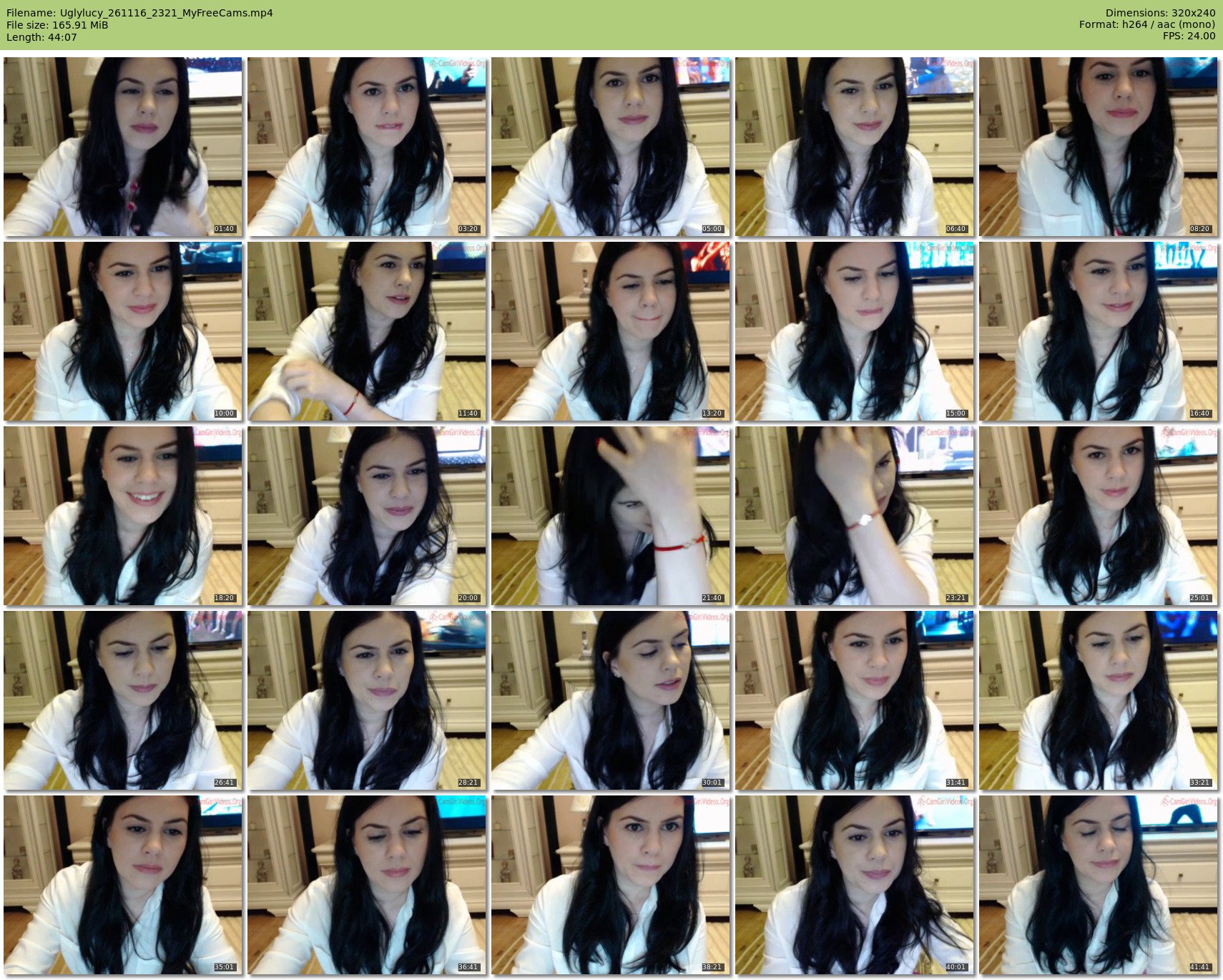The height and width of the screenshot is (980, 1223).
Task: Click the thumbnail timestamped 18:20
Action: tap(122, 516)
